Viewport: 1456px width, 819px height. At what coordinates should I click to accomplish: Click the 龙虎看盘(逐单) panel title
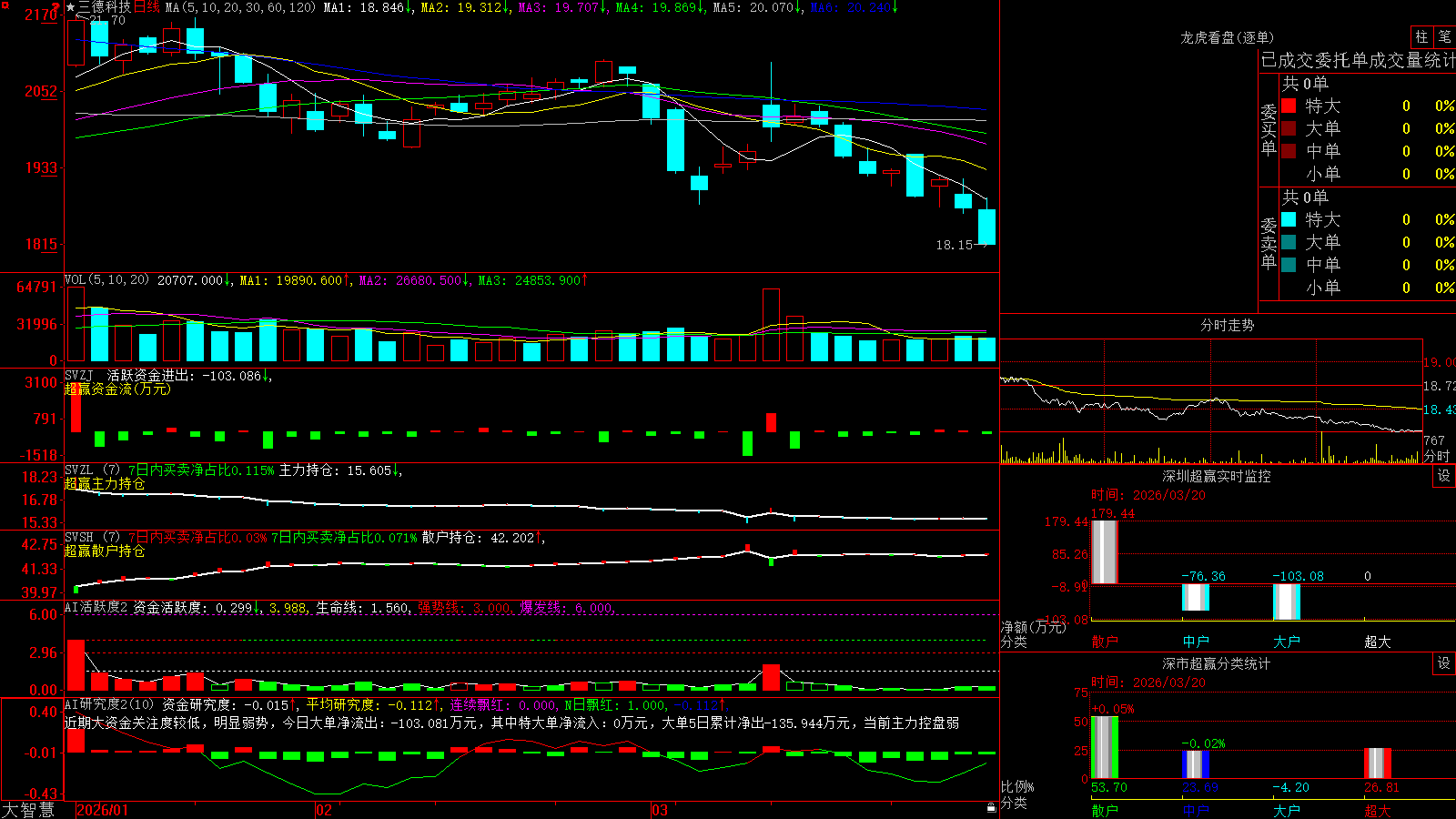[1228, 37]
